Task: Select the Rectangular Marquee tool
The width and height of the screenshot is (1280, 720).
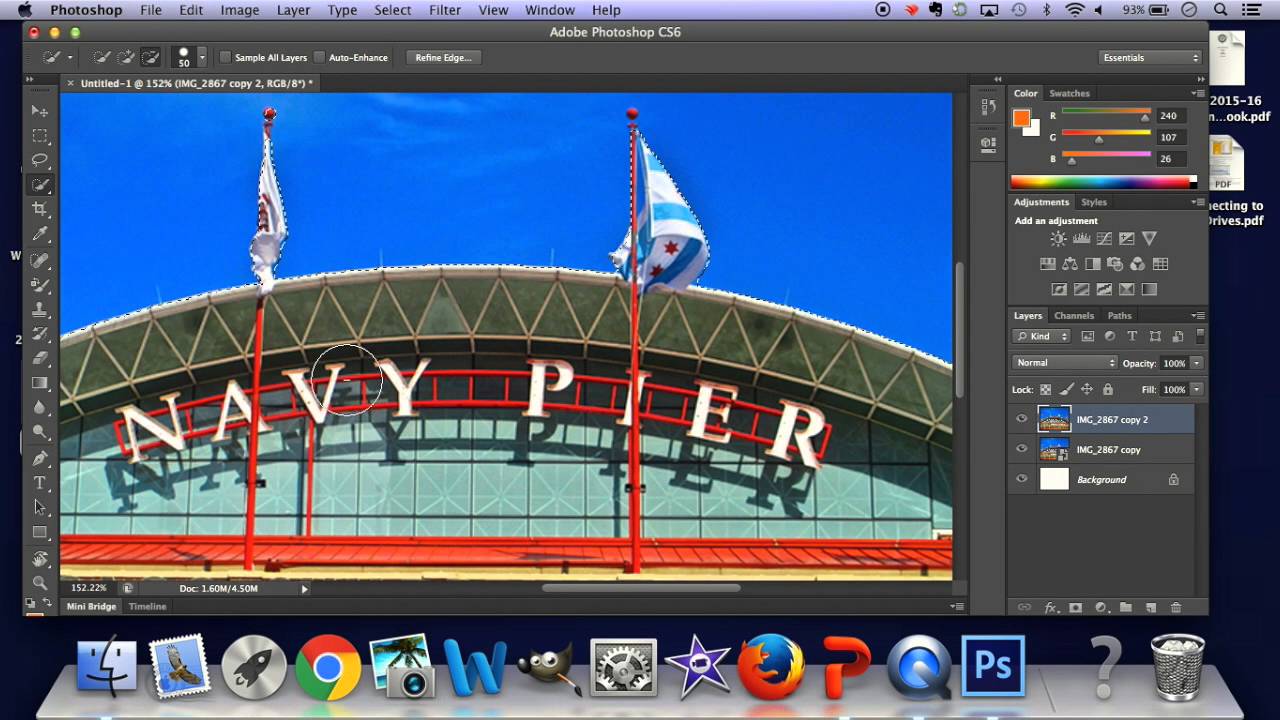Action: click(x=40, y=136)
